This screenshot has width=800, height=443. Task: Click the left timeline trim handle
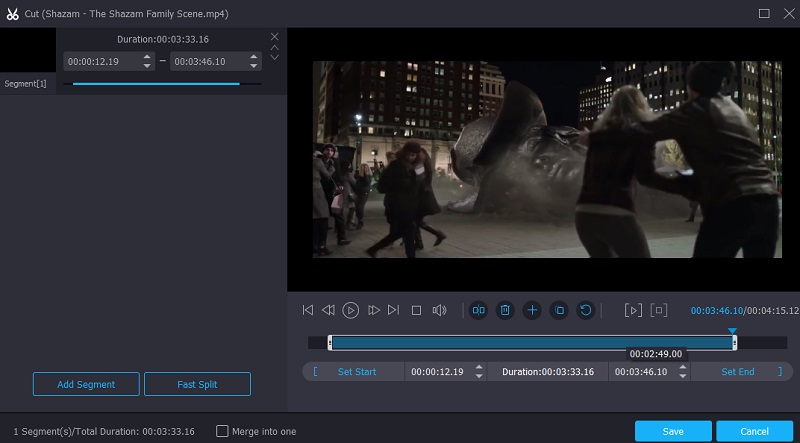click(330, 343)
